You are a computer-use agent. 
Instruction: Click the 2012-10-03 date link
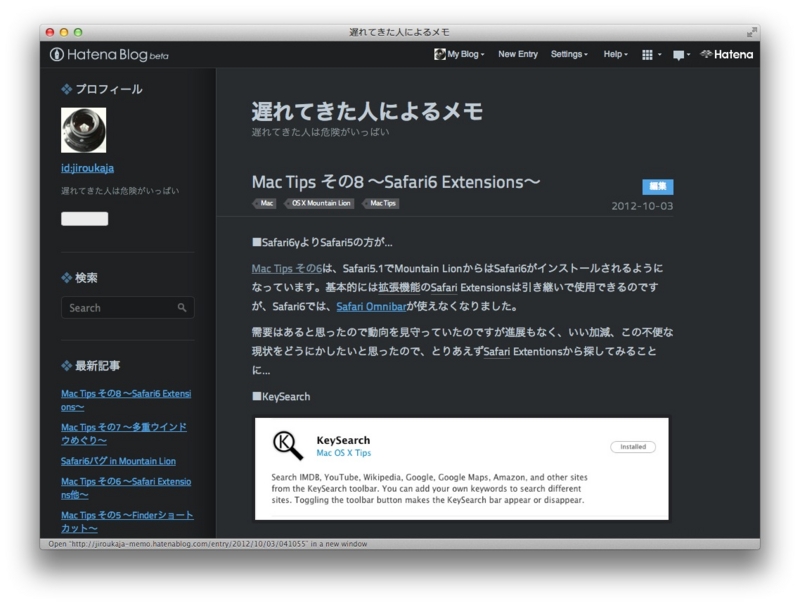[642, 206]
